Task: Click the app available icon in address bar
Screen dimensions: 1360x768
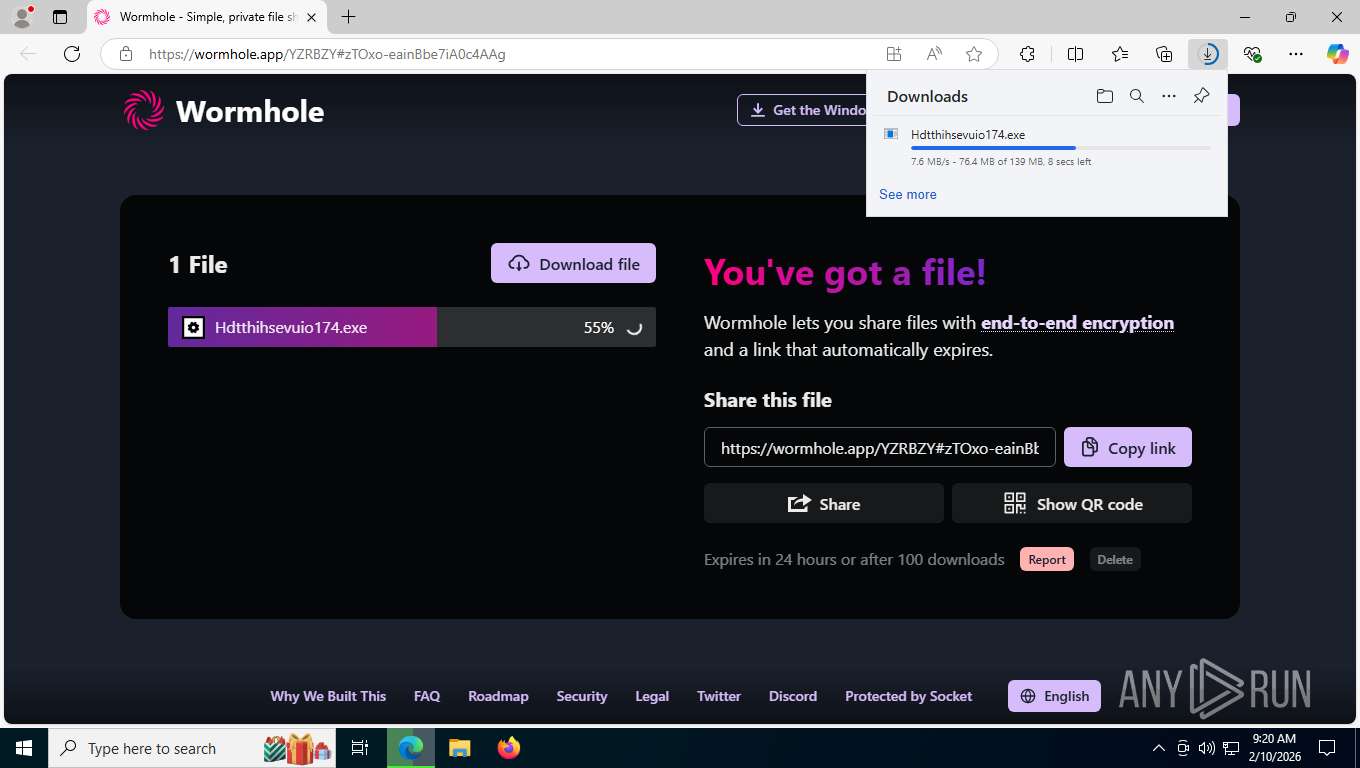Action: pos(894,54)
